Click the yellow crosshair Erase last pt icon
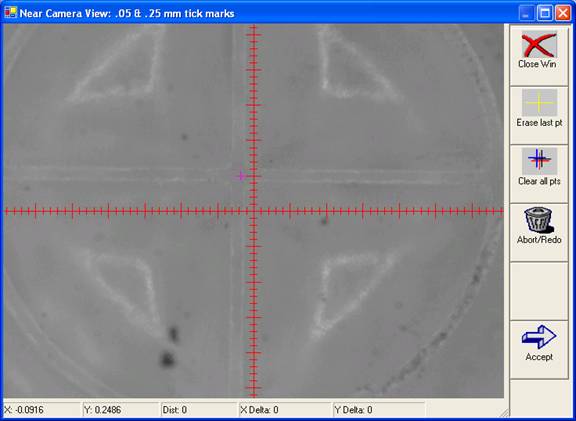This screenshot has height=421, width=576. coord(539,103)
